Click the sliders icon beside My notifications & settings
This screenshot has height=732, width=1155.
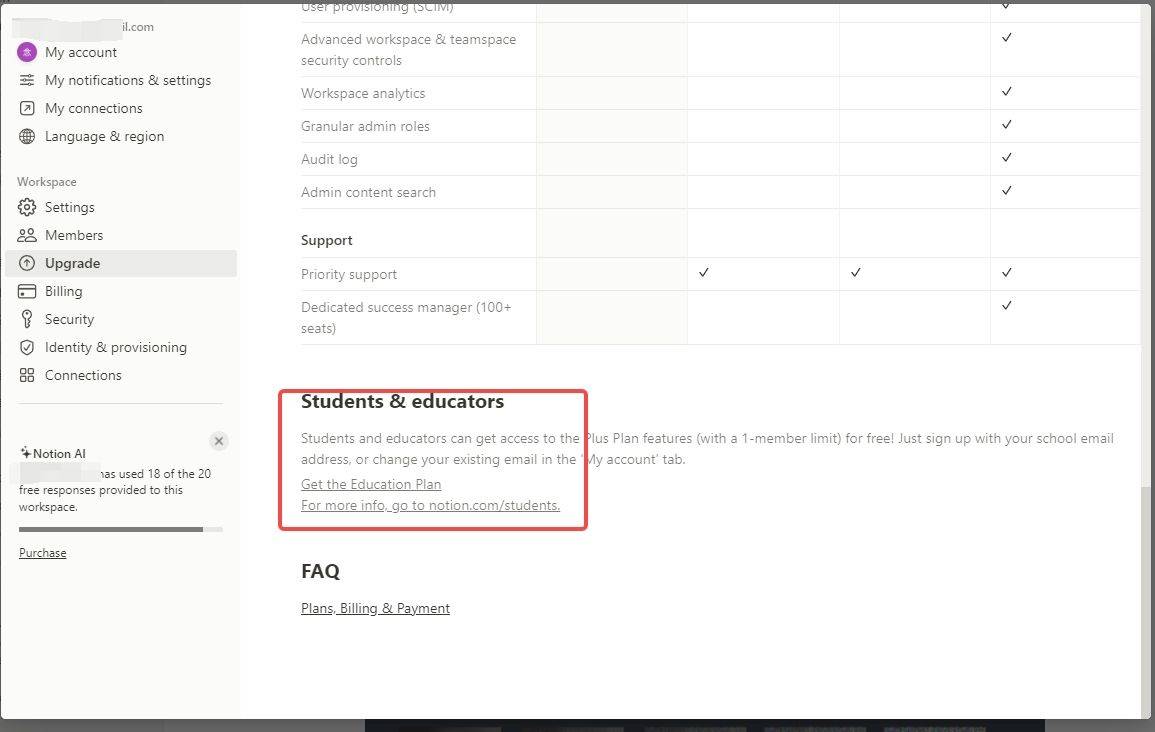pyautogui.click(x=27, y=80)
